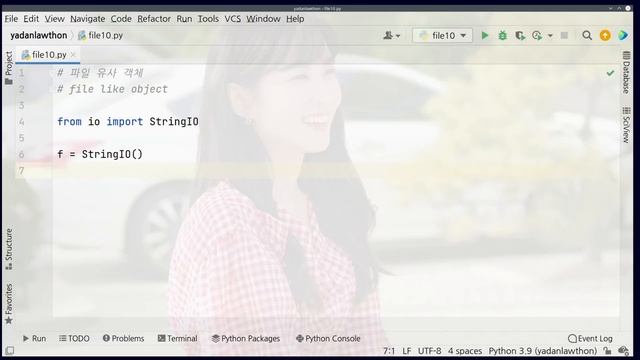Image resolution: width=640 pixels, height=360 pixels.
Task: Click file10.py in the breadcrumb bar
Action: click(100, 36)
